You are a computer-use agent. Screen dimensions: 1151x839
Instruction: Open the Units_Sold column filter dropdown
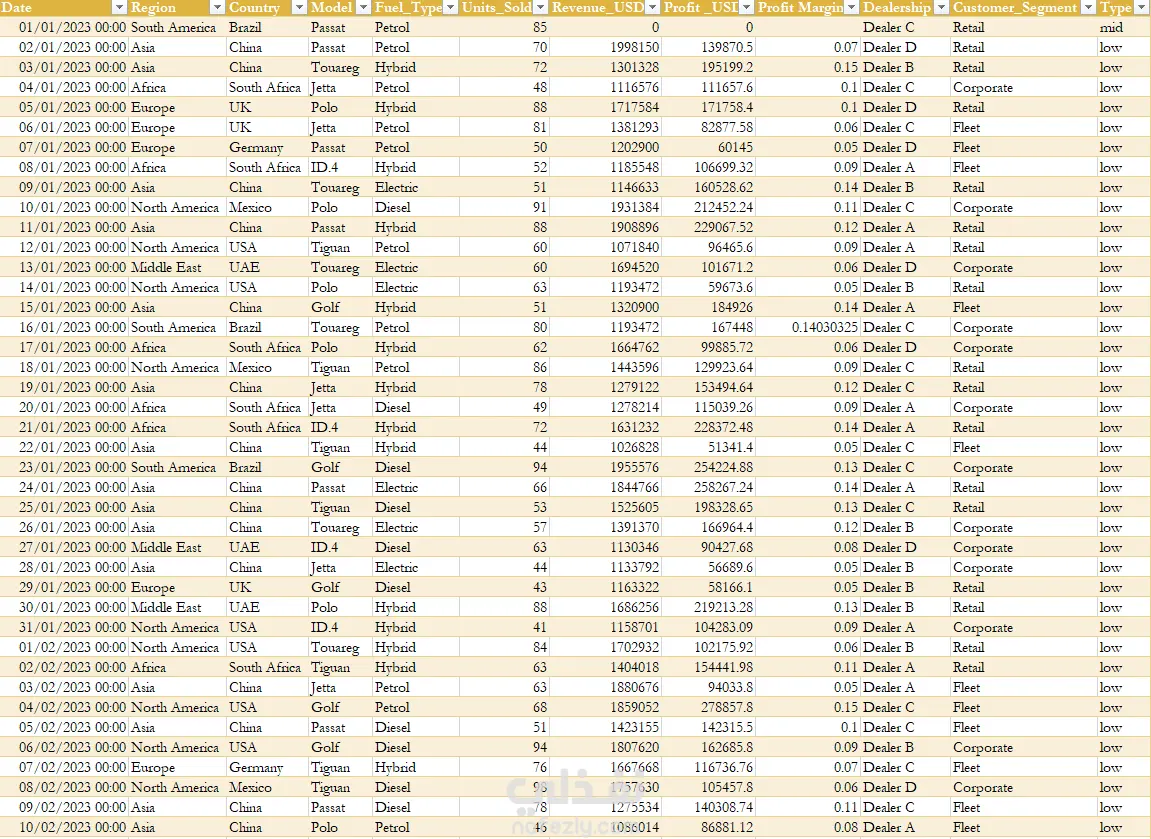[x=540, y=7]
